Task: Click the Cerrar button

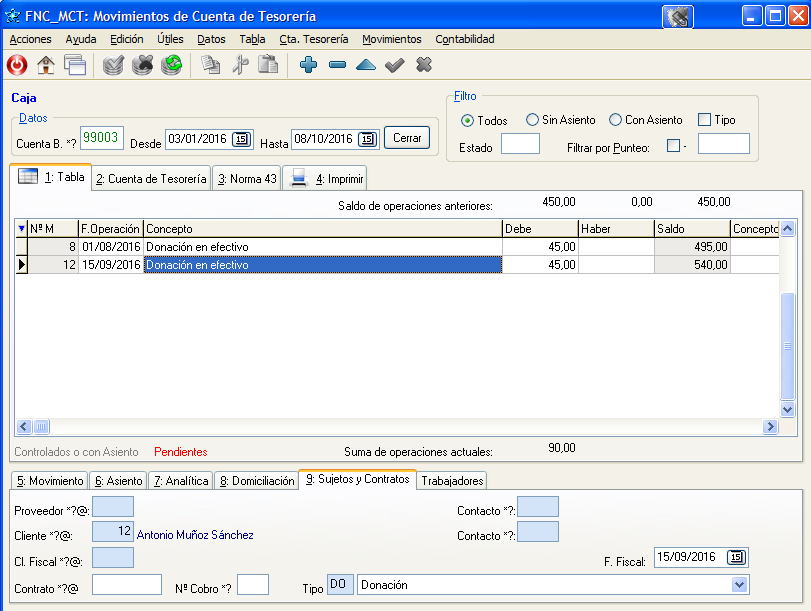Action: 407,138
